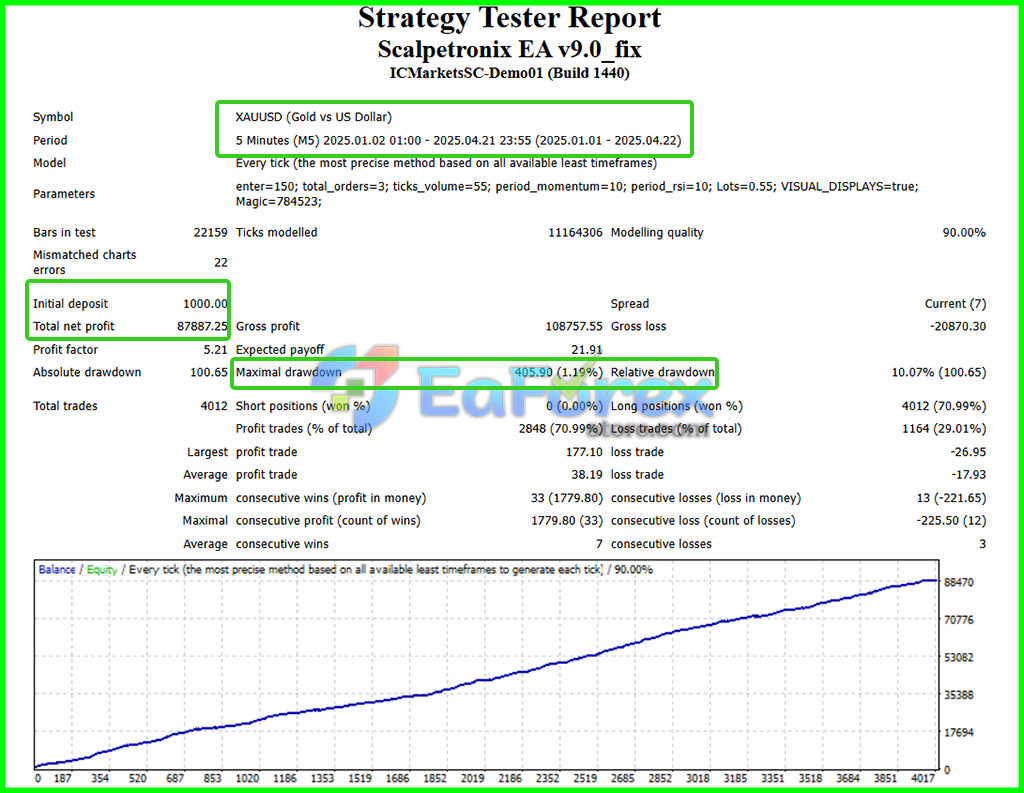The image size is (1024, 793).
Task: Click the 17694 value on the chart axis
Action: coord(959,733)
